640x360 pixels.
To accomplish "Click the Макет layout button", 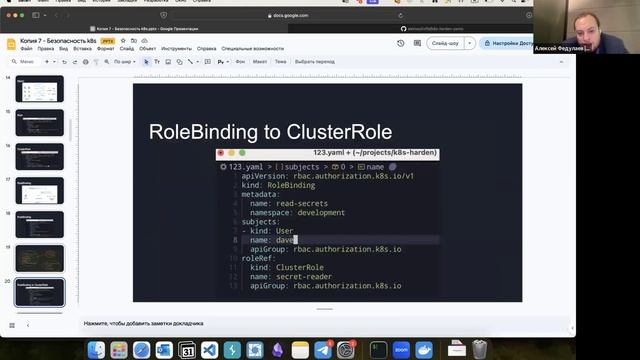I will coord(260,62).
